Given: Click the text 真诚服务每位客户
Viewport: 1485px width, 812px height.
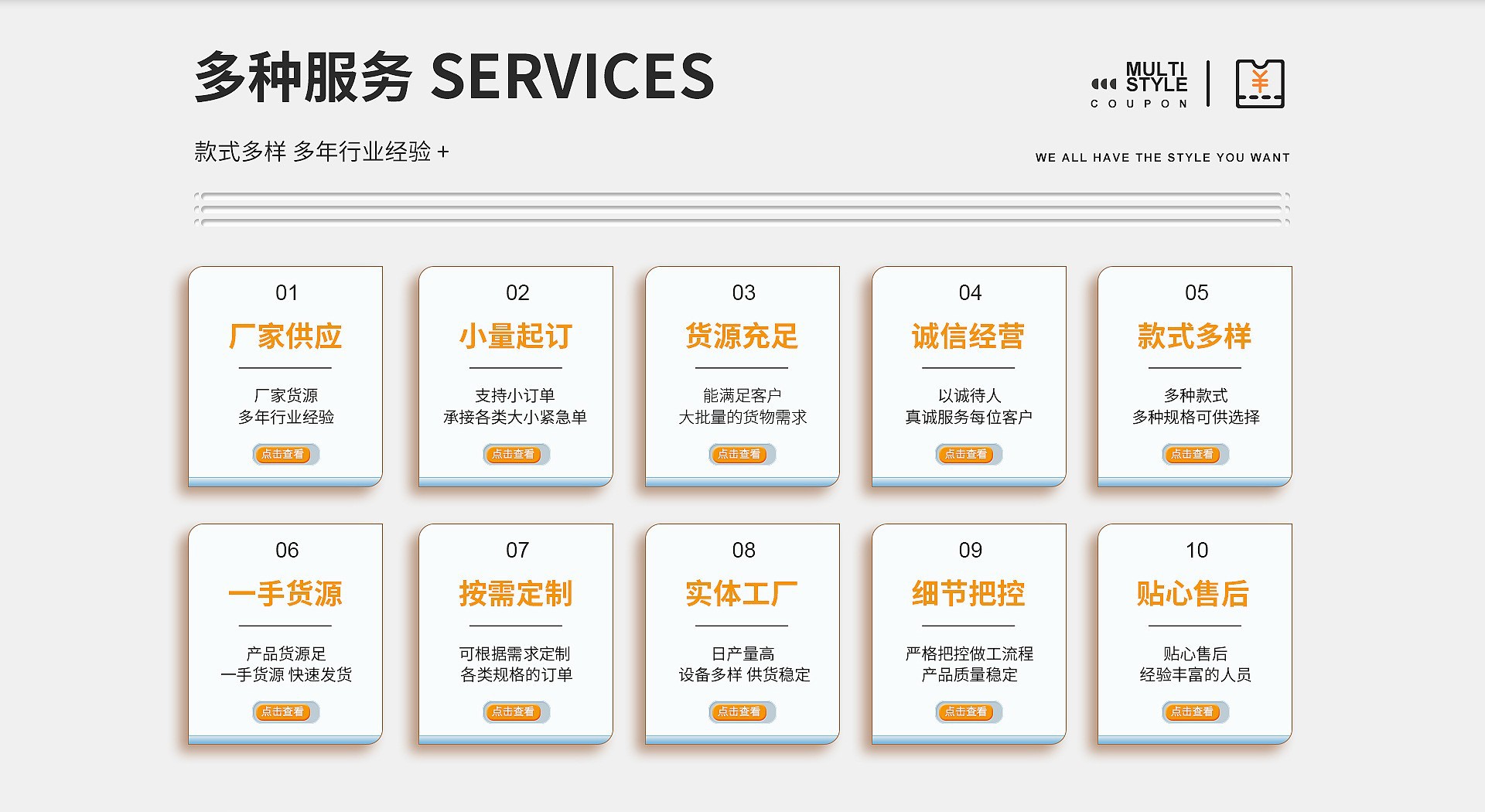Looking at the screenshot, I should (969, 418).
